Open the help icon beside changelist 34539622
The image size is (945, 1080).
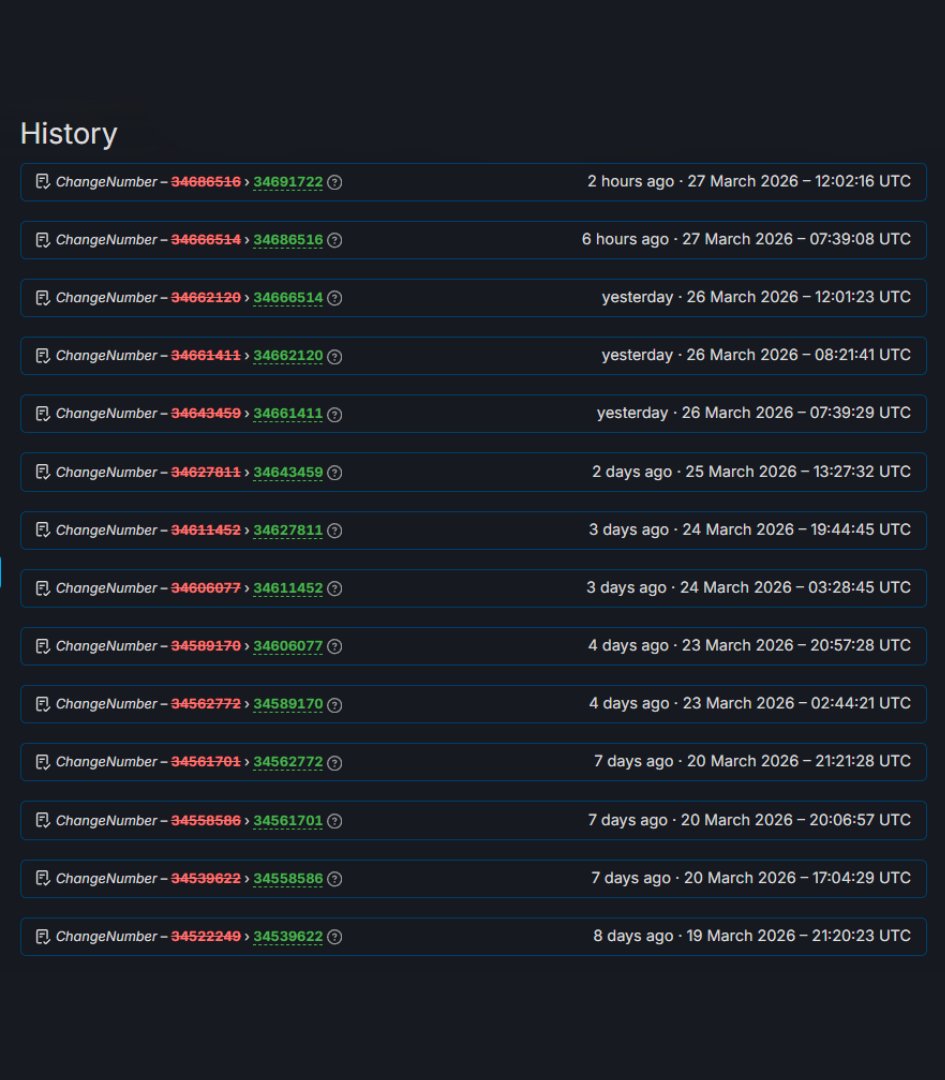tap(335, 937)
